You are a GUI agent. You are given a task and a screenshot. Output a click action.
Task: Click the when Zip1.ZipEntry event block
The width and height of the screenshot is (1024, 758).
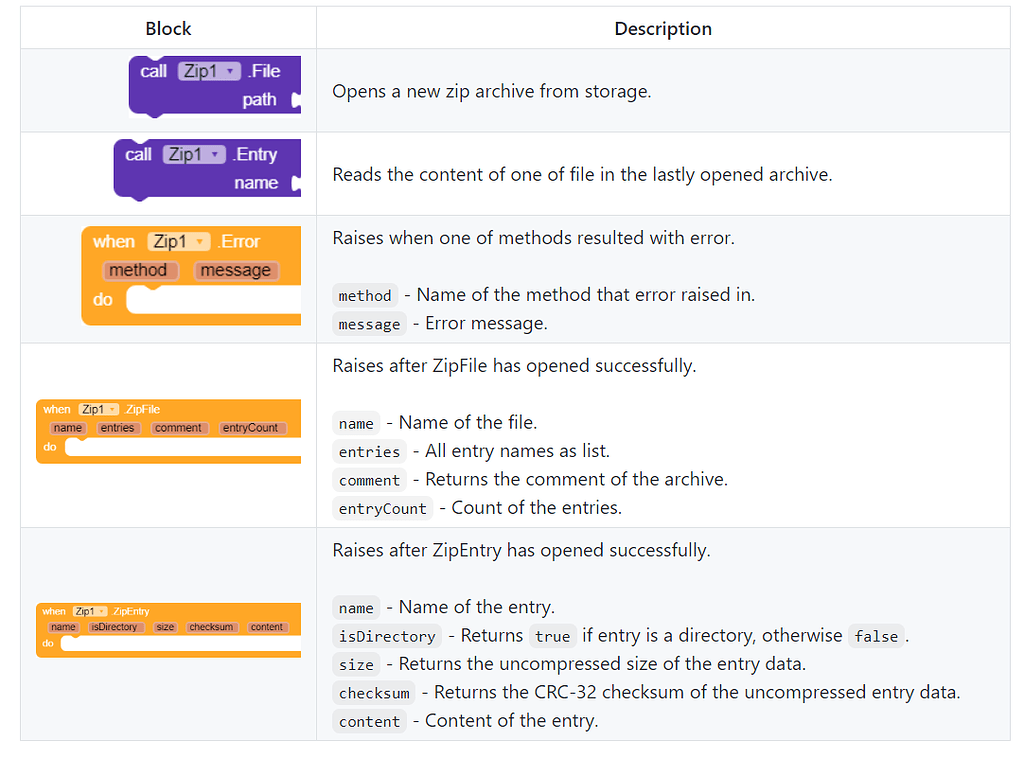pyautogui.click(x=168, y=626)
